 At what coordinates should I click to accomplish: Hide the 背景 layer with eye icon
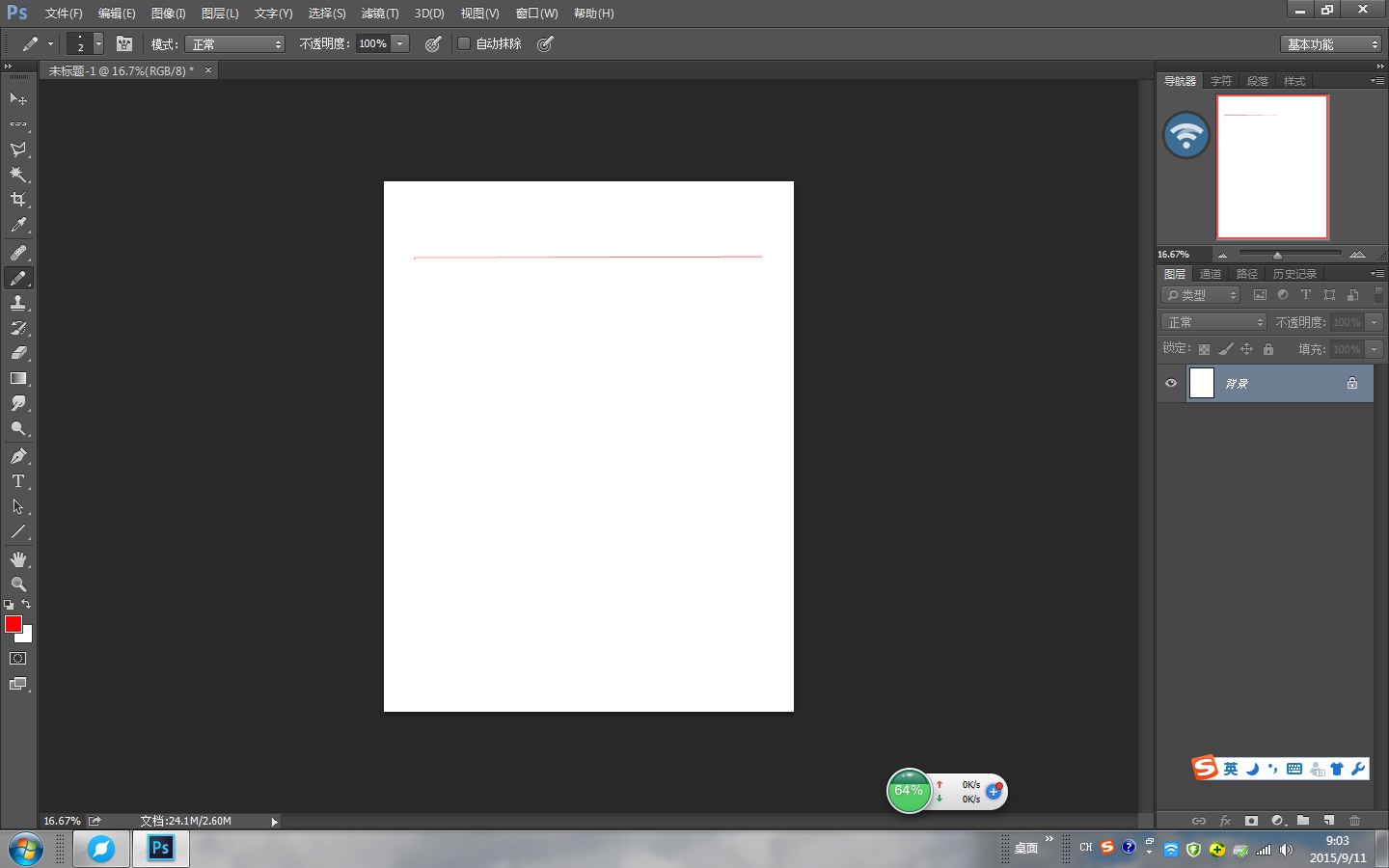coord(1171,383)
